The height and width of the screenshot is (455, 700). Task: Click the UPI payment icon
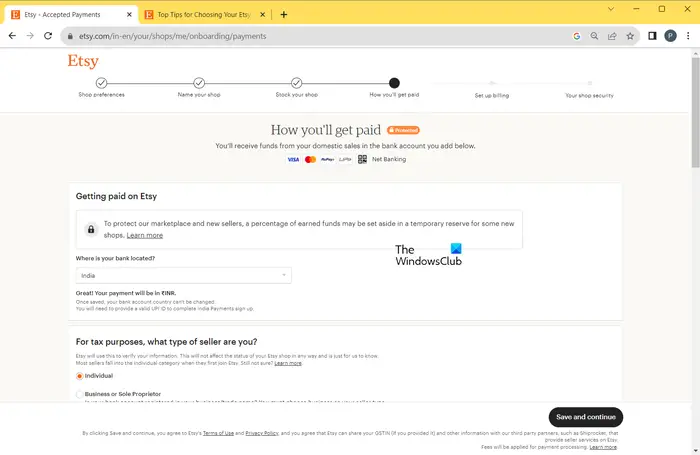coord(345,159)
